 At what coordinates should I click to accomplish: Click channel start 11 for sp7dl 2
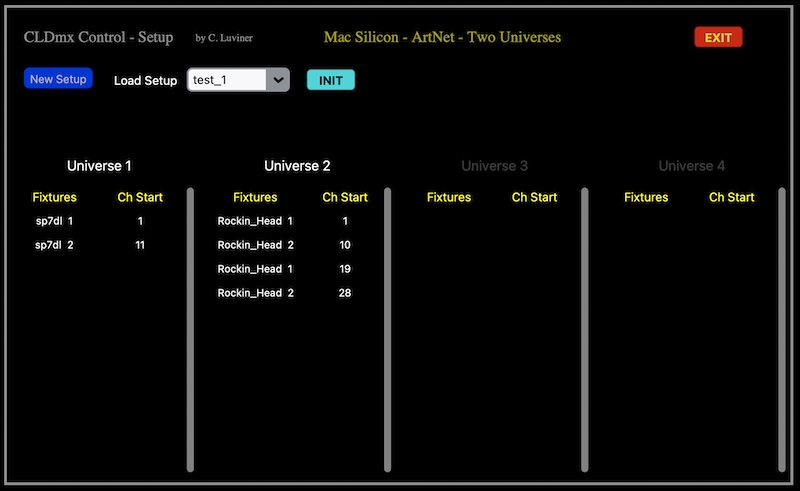[x=140, y=245]
